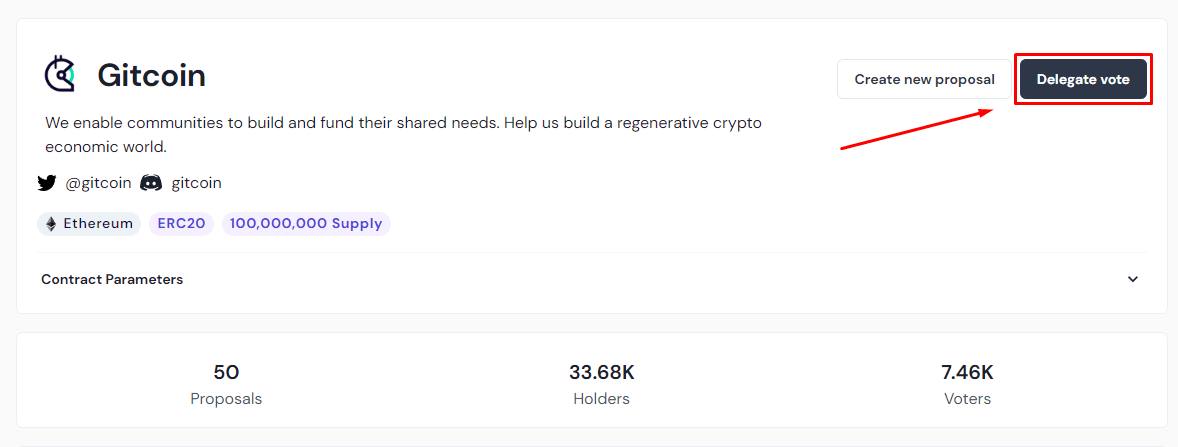View the 33.68K Holders statistic
Viewport: 1178px width, 447px height.
click(601, 384)
